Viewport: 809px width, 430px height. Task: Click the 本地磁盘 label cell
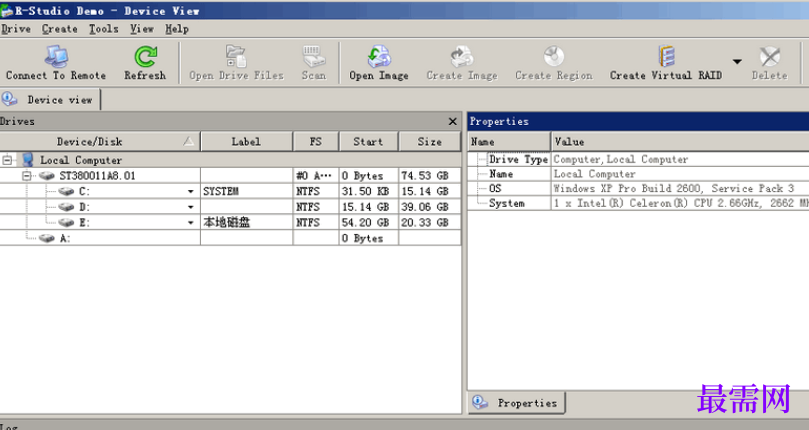click(x=247, y=222)
